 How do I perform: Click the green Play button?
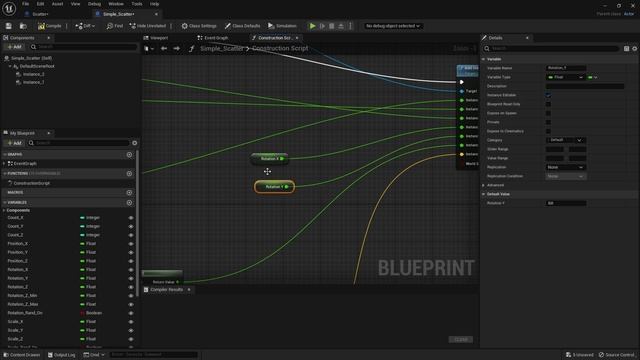point(312,26)
